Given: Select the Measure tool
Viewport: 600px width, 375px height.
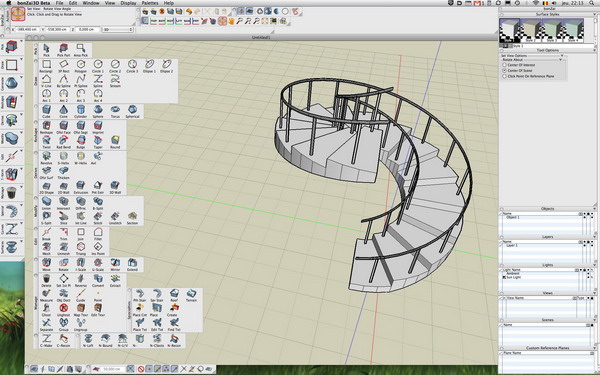Looking at the screenshot, I should tap(46, 295).
